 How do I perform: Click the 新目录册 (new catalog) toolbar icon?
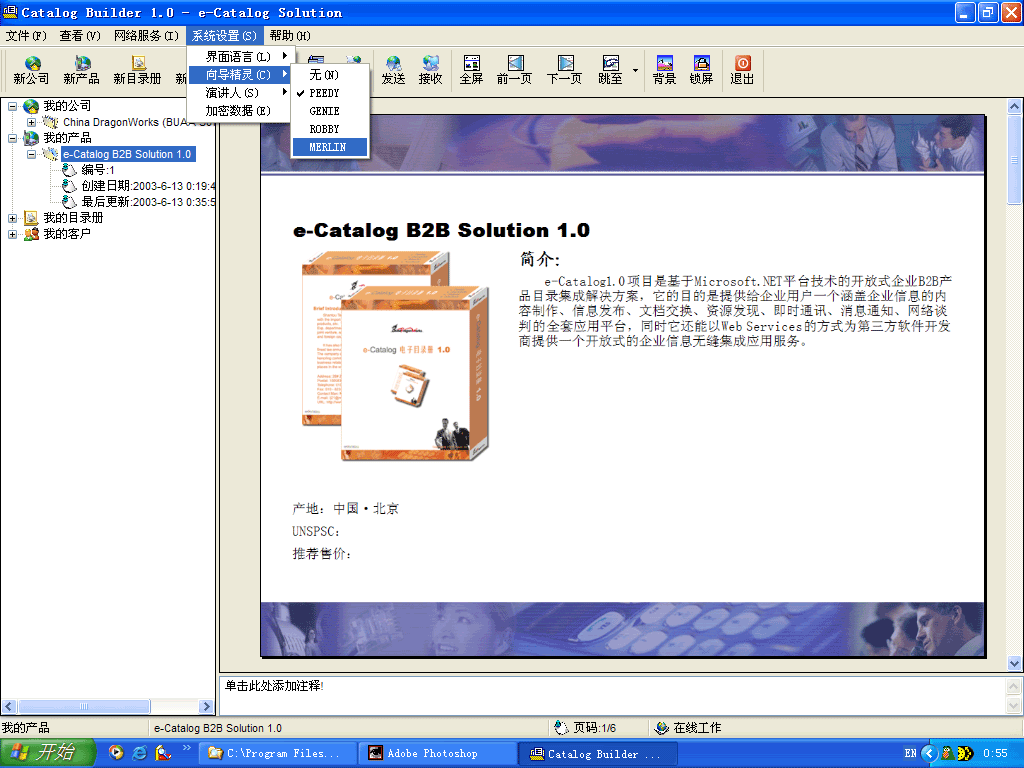click(137, 70)
